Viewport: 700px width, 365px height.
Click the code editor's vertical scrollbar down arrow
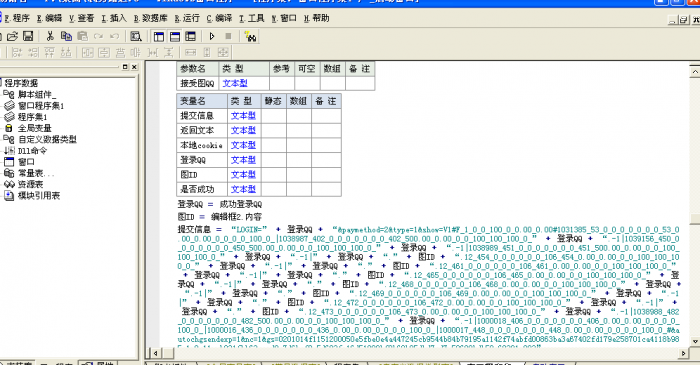click(x=695, y=341)
